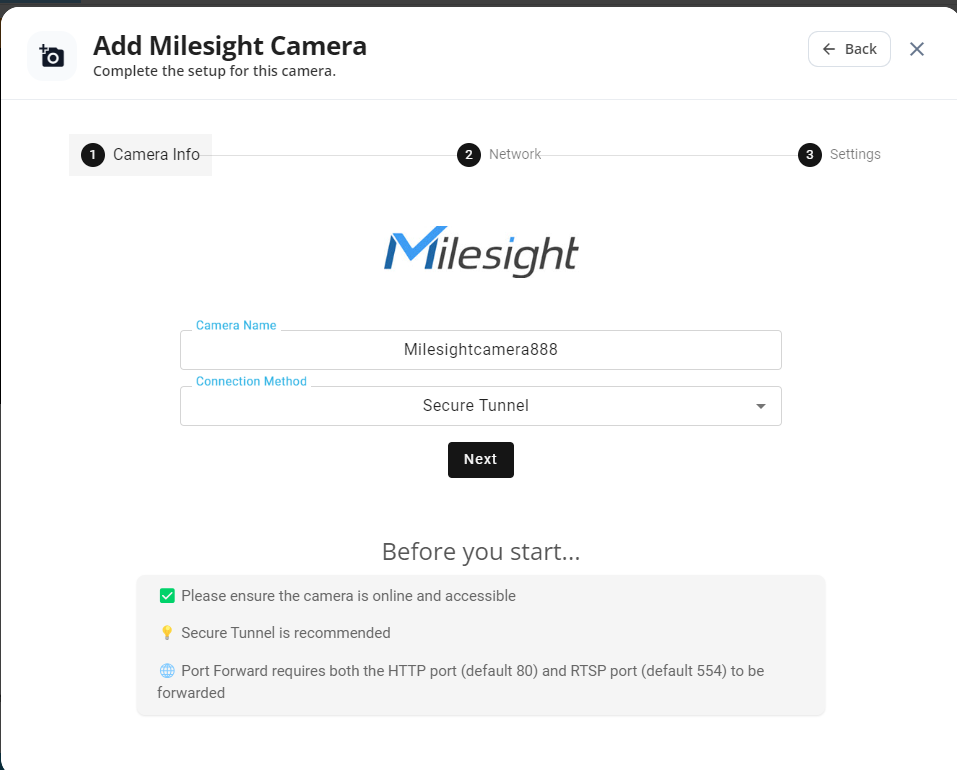Jump to the Settings step
The image size is (957, 770).
coord(839,155)
